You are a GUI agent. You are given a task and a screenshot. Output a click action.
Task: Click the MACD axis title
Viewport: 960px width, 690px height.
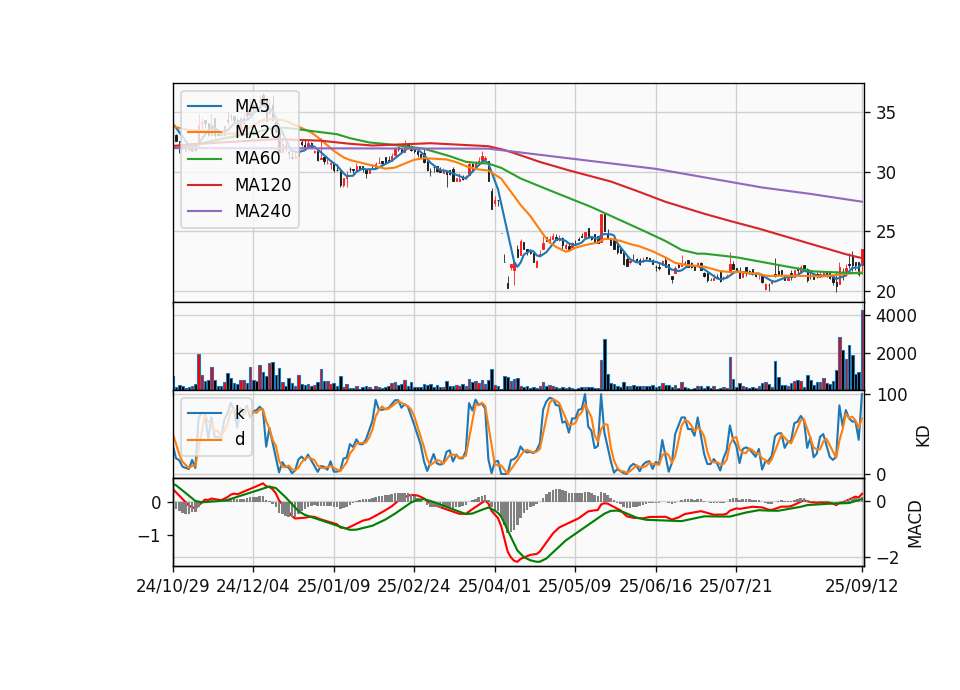[915, 524]
